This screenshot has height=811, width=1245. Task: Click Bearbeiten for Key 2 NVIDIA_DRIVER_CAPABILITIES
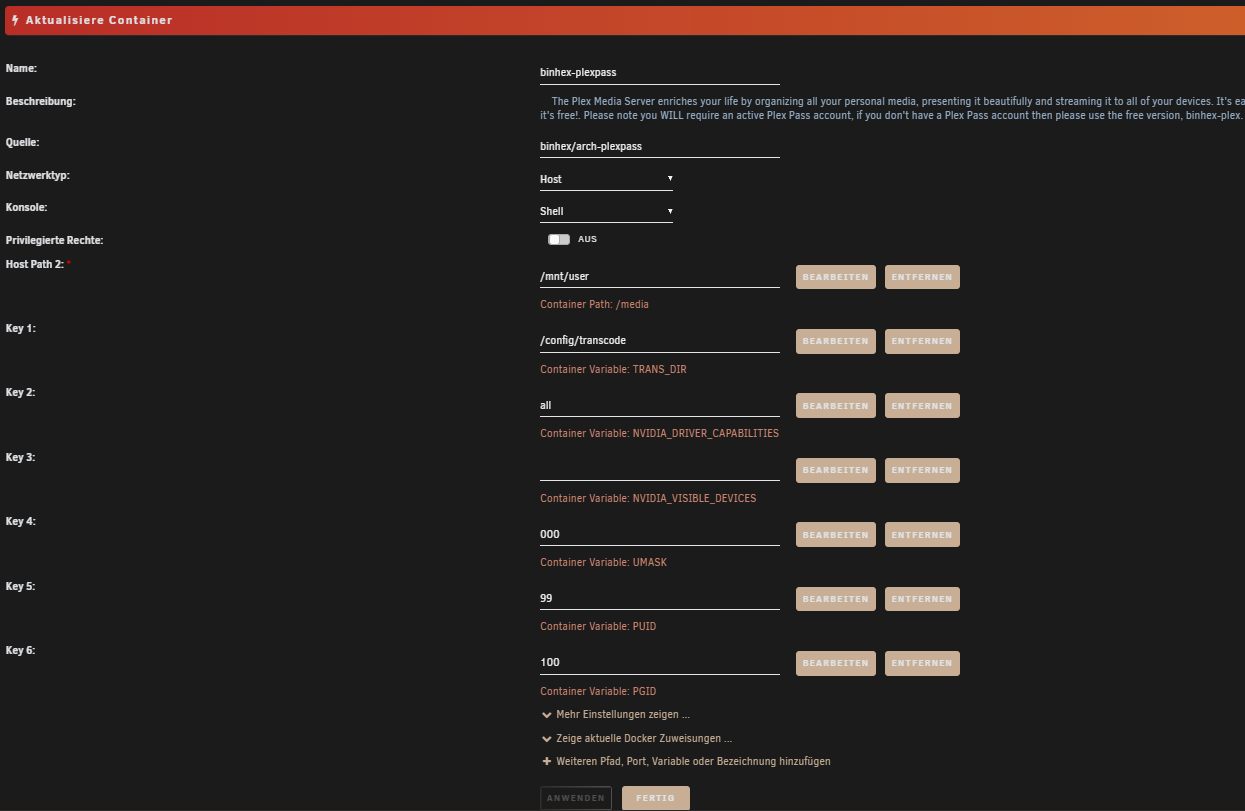(x=836, y=406)
